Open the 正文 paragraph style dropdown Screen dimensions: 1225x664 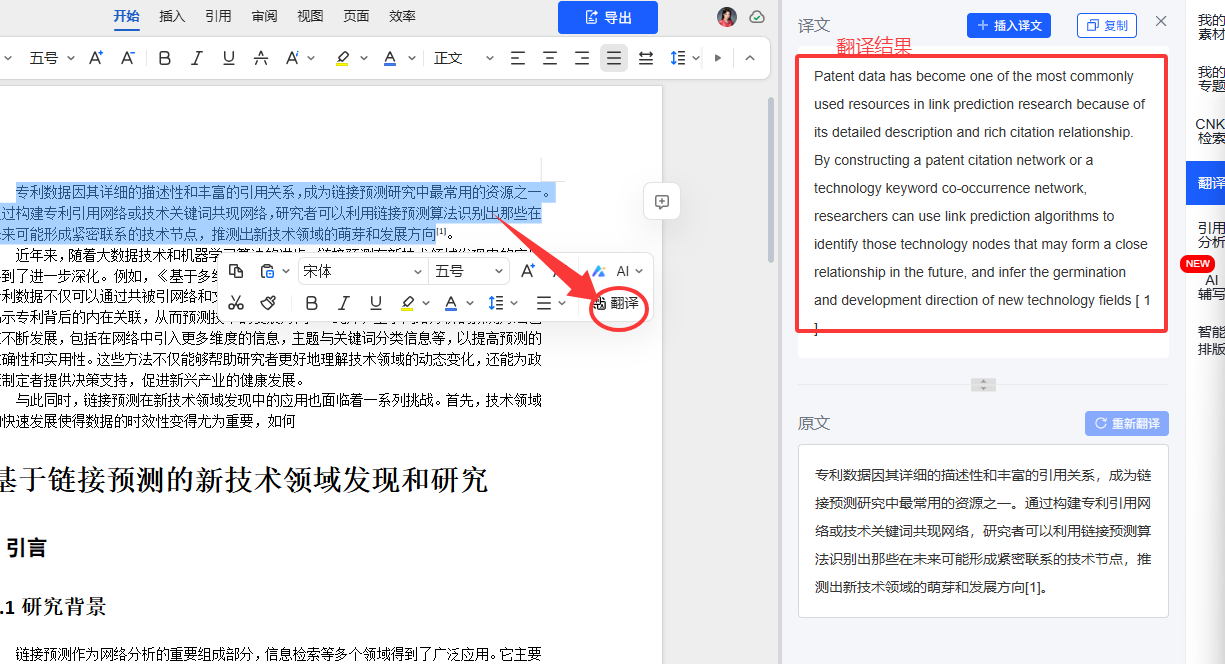click(464, 58)
